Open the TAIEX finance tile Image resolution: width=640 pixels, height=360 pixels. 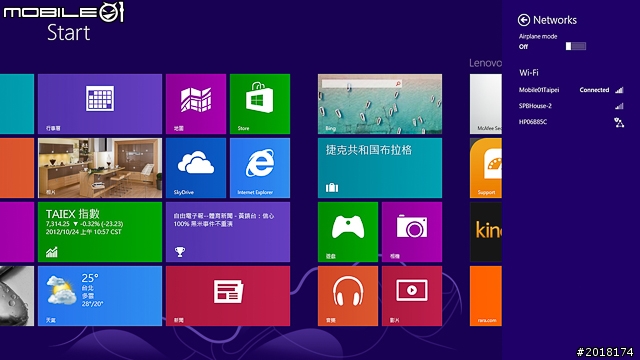(x=100, y=232)
